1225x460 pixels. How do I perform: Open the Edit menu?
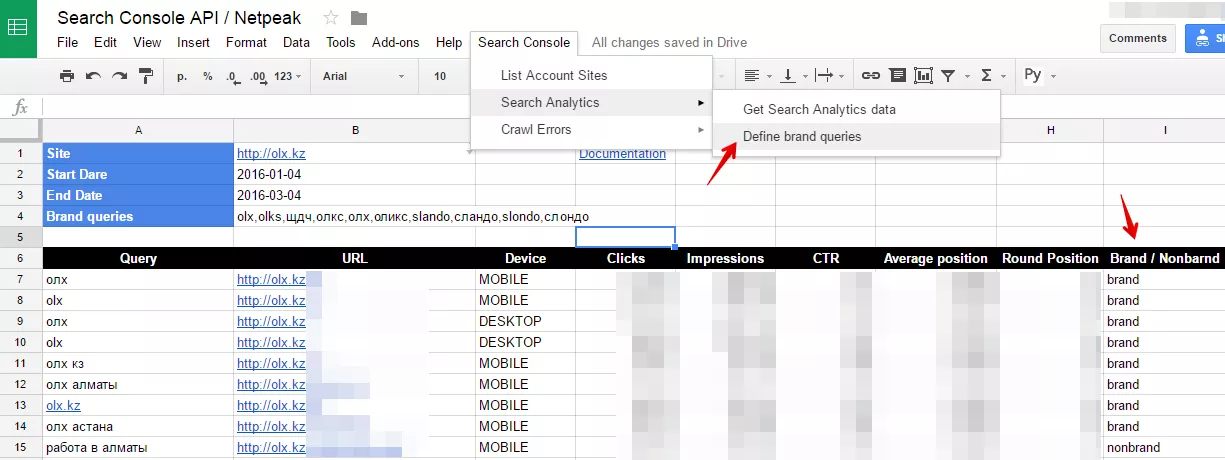[x=105, y=42]
